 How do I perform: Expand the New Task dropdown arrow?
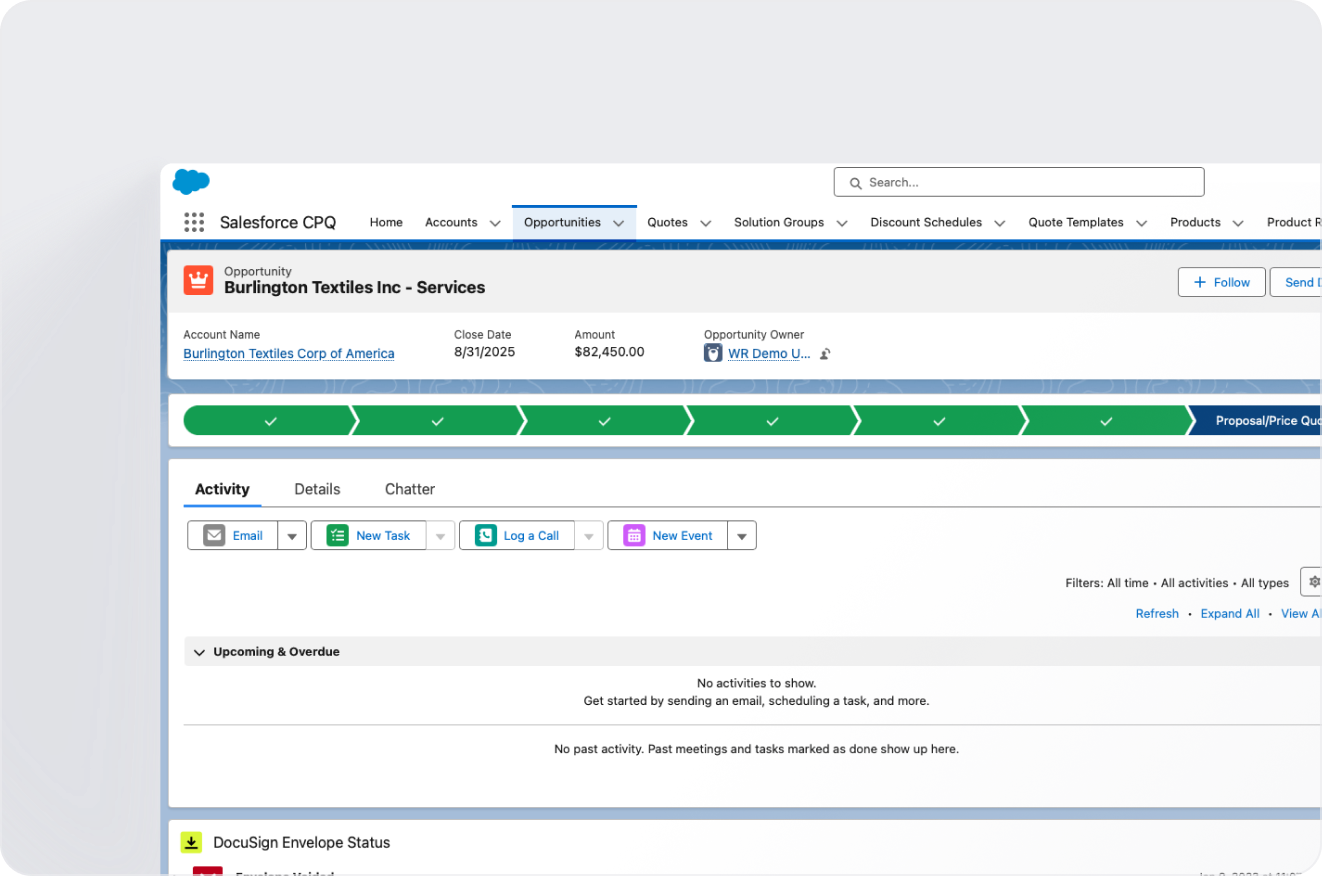440,536
